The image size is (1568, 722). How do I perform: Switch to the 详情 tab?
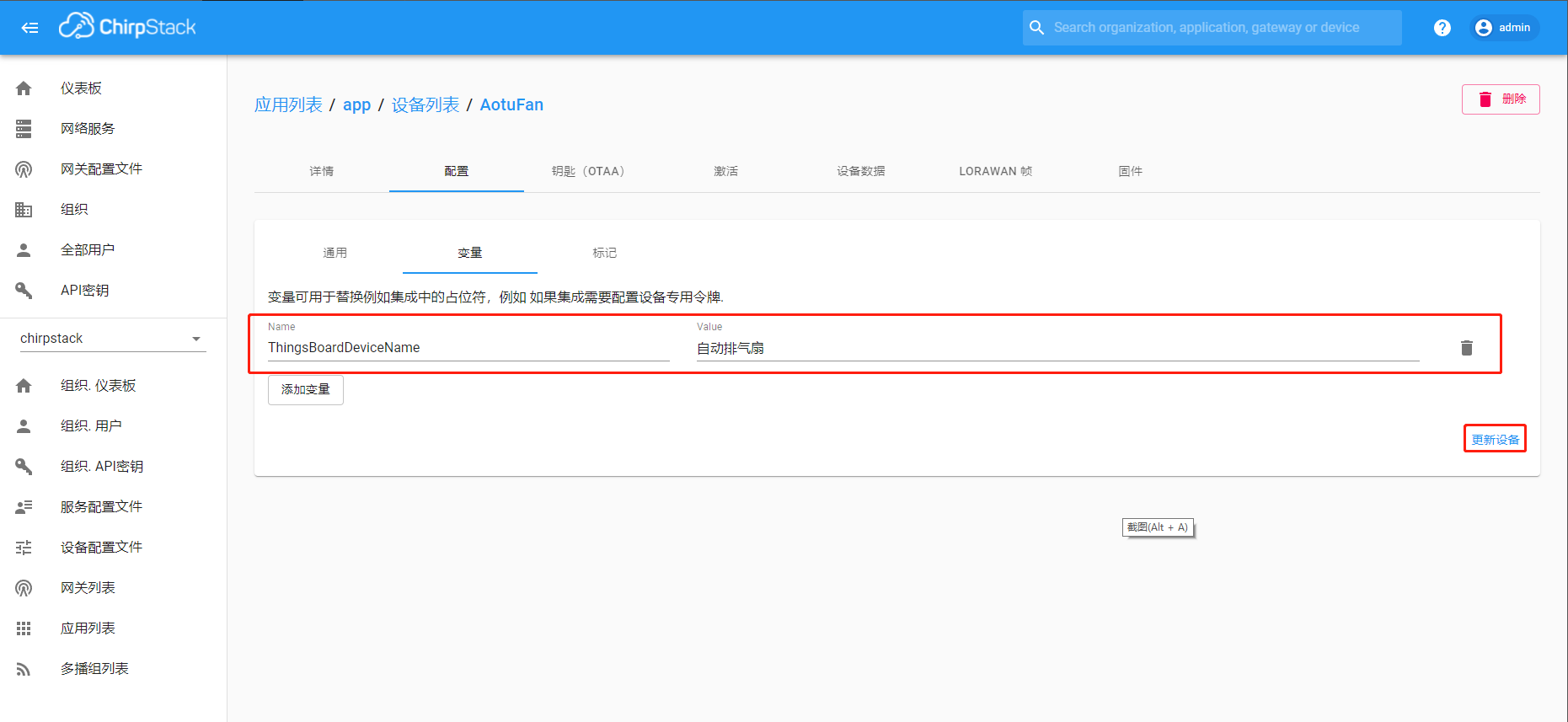pos(322,171)
